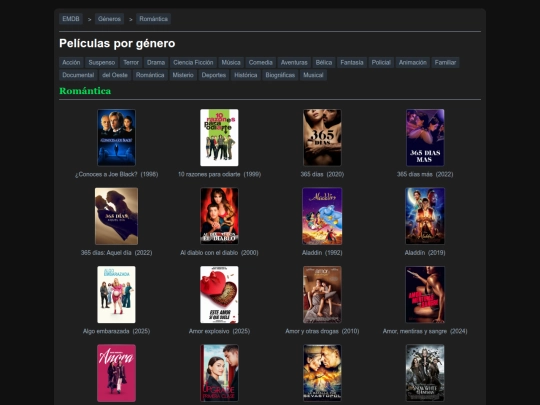This screenshot has height=405, width=540.
Task: Open the Algo embarazada poster
Action: point(116,294)
